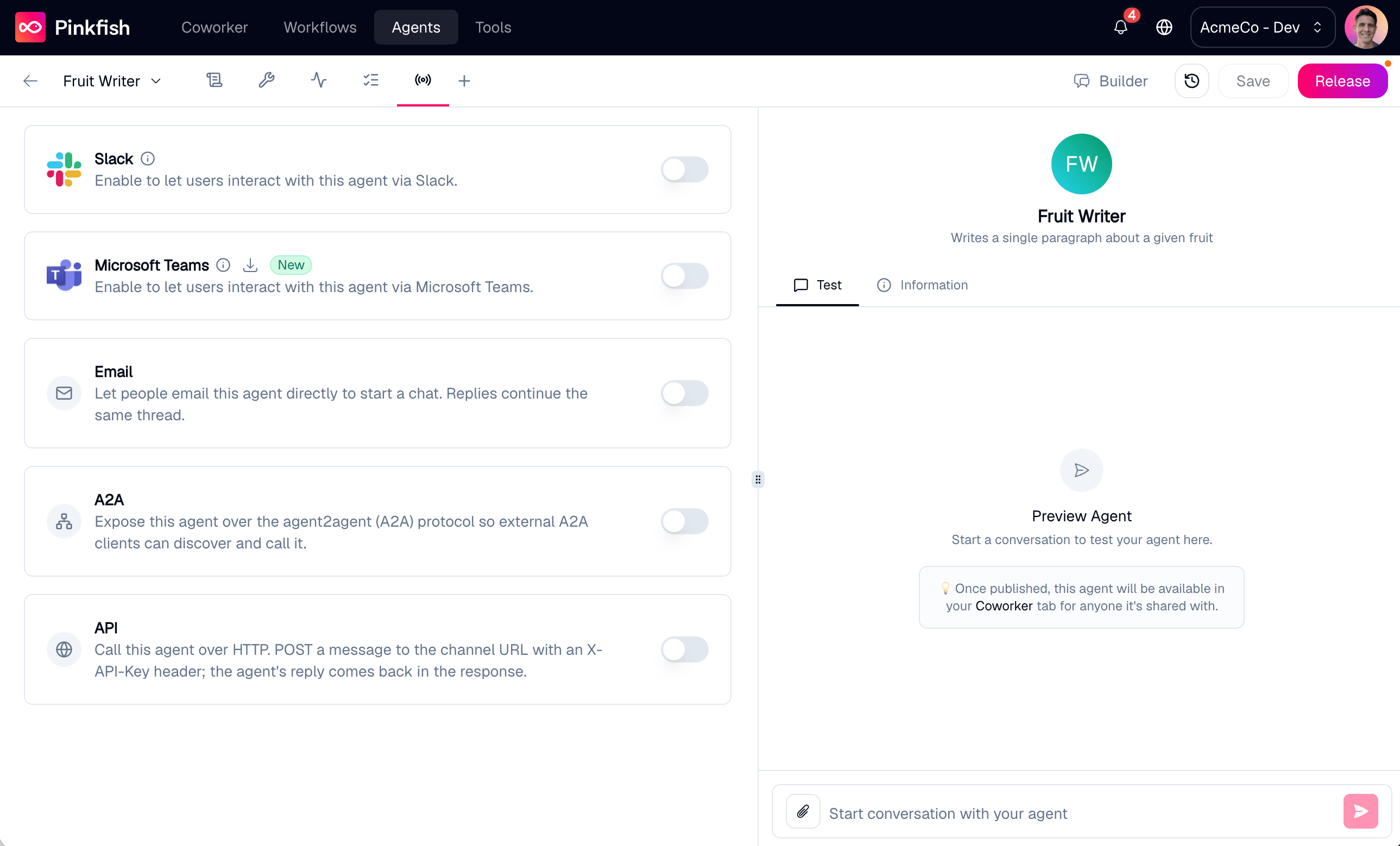Click the plus icon to add tab

[x=464, y=81]
